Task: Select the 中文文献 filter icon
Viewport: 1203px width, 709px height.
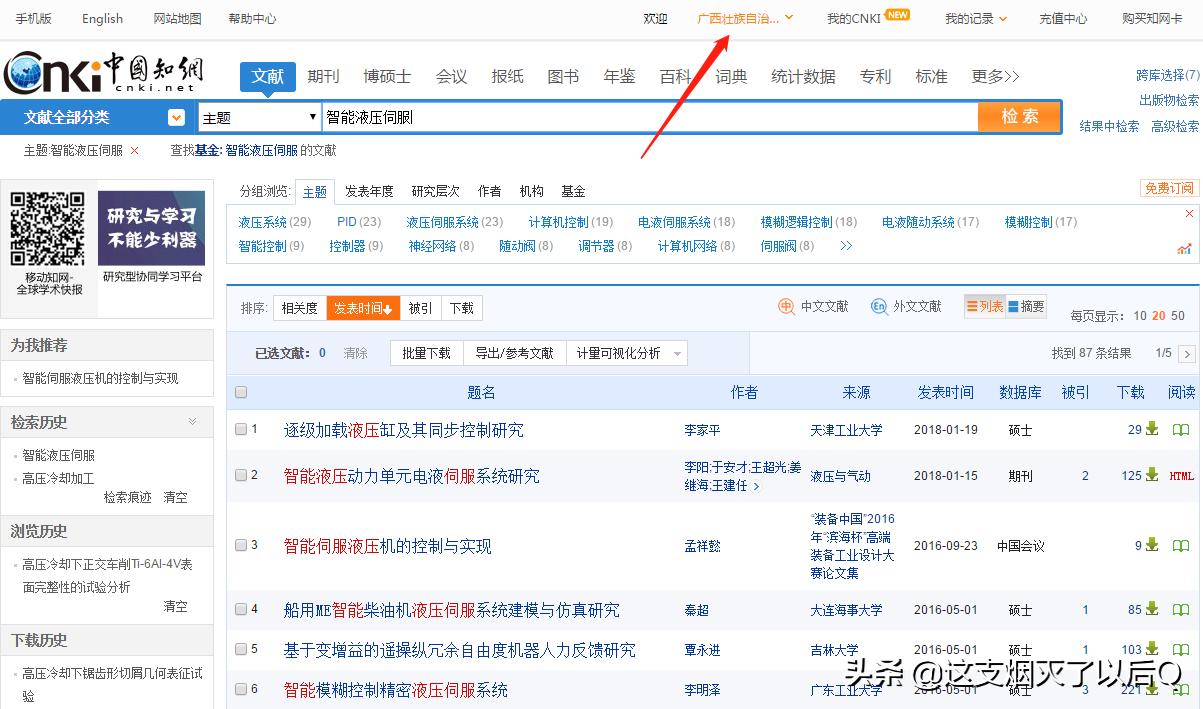Action: [786, 307]
